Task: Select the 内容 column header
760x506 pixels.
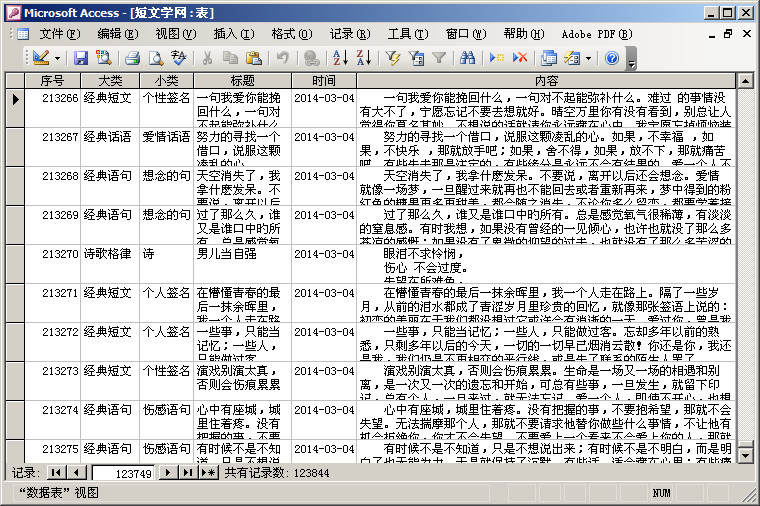Action: coord(546,80)
